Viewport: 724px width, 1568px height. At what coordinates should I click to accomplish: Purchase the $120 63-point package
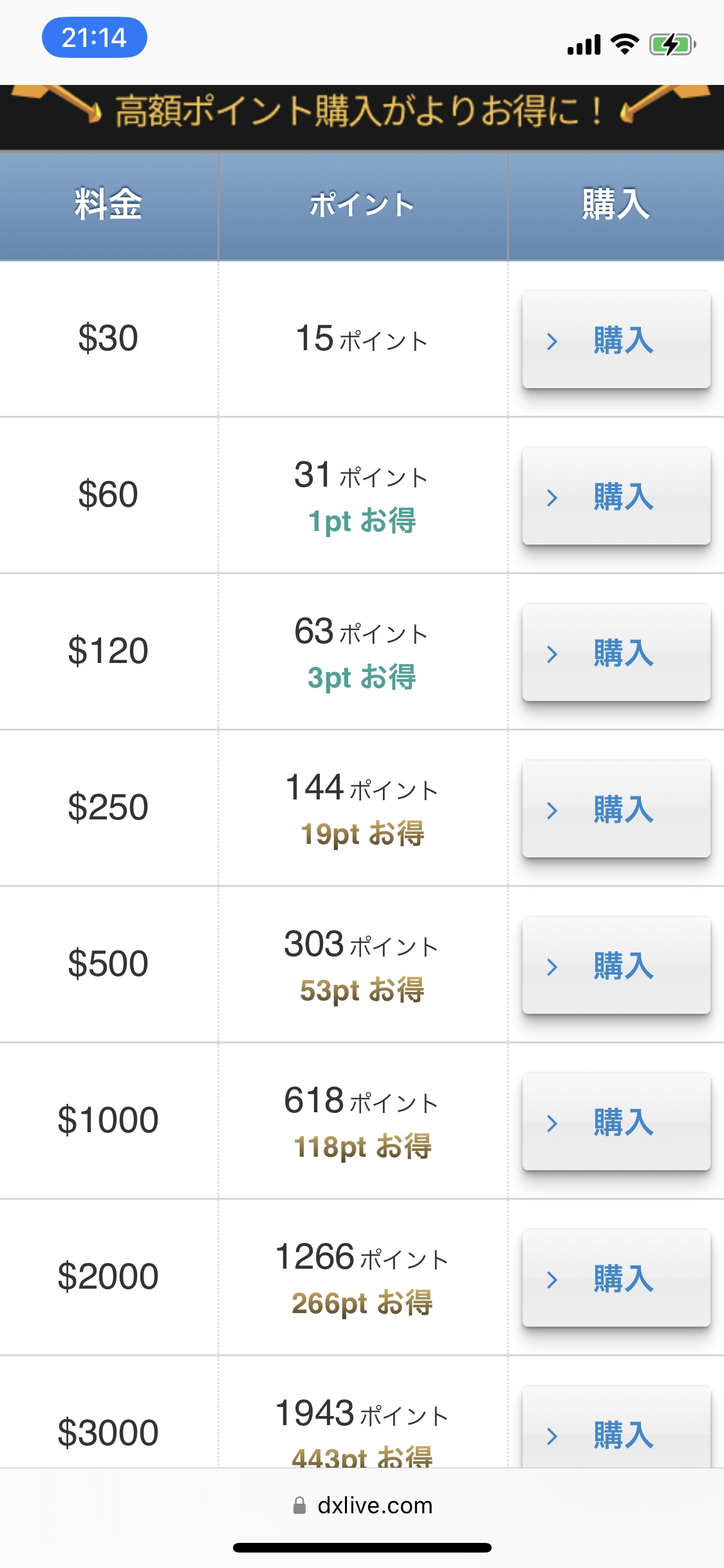[616, 653]
